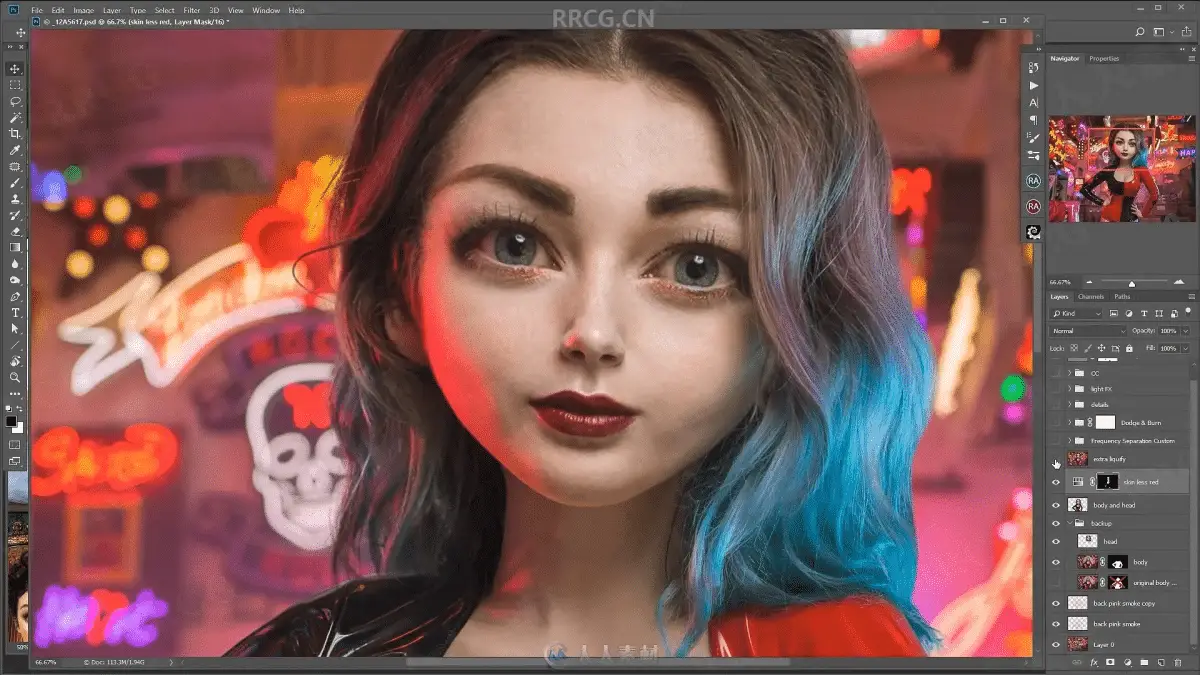Image resolution: width=1200 pixels, height=675 pixels.
Task: Add a layer mask from bottom bar
Action: click(x=1110, y=662)
